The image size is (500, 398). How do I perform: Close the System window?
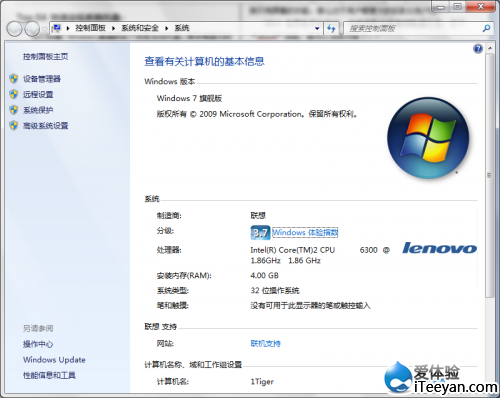click(481, 7)
